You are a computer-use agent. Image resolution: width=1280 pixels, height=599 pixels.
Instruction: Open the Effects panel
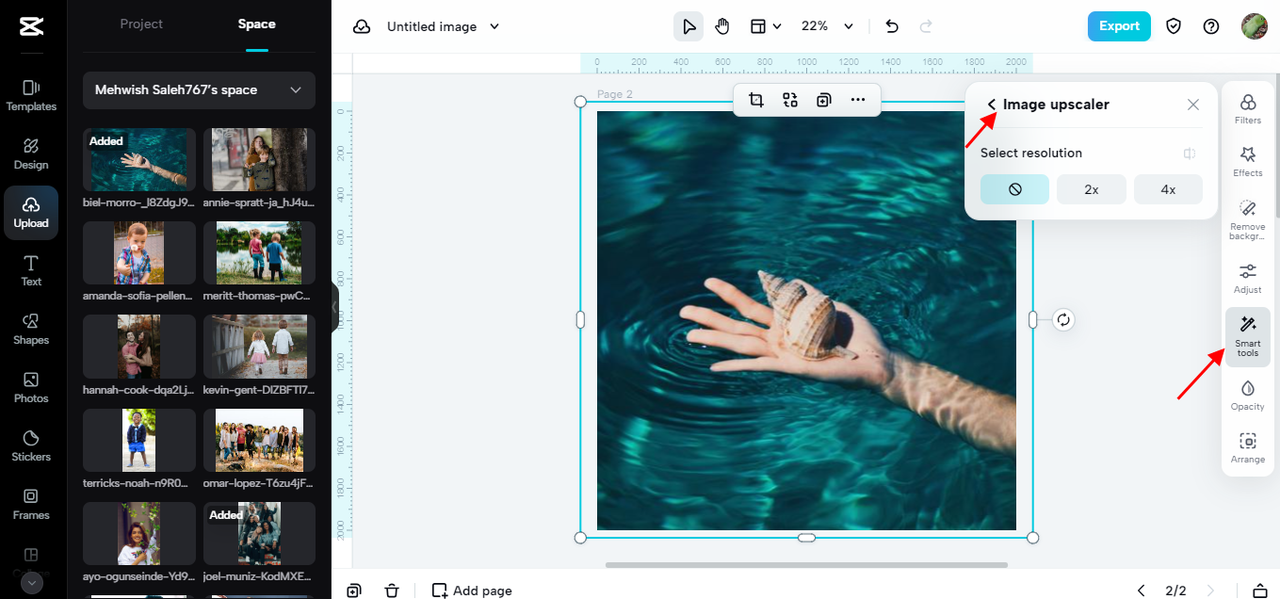[x=1248, y=161]
